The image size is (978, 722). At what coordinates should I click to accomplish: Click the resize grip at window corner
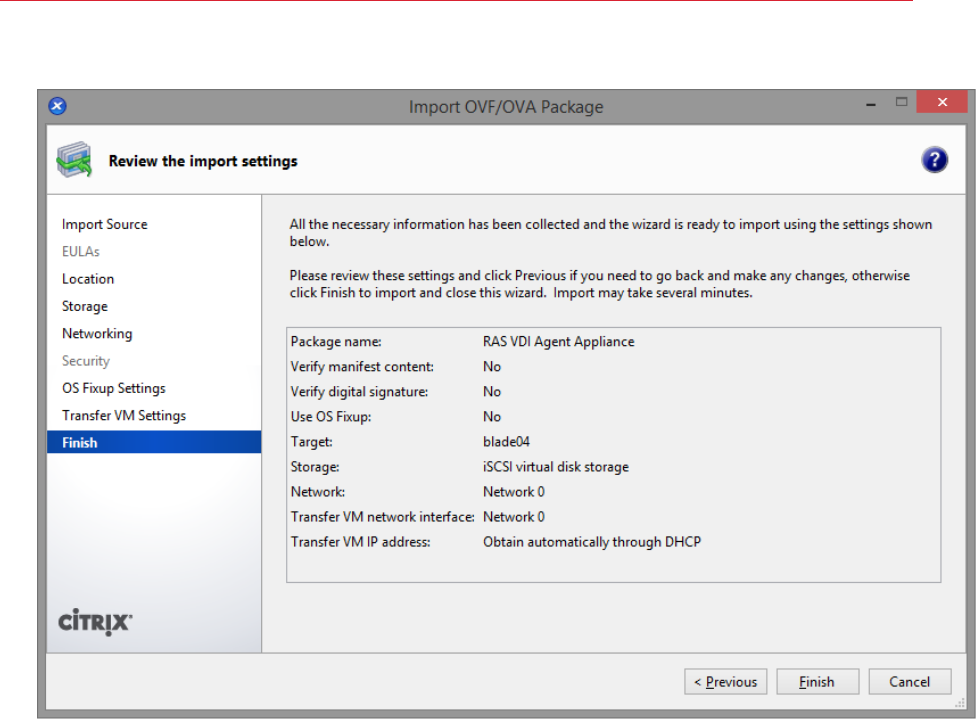(962, 705)
